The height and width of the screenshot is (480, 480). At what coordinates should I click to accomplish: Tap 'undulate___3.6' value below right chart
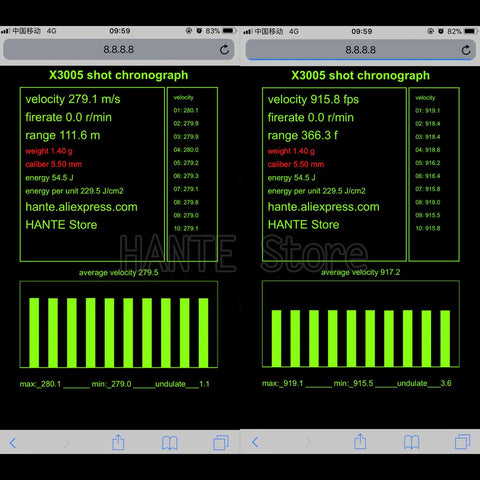[424, 383]
